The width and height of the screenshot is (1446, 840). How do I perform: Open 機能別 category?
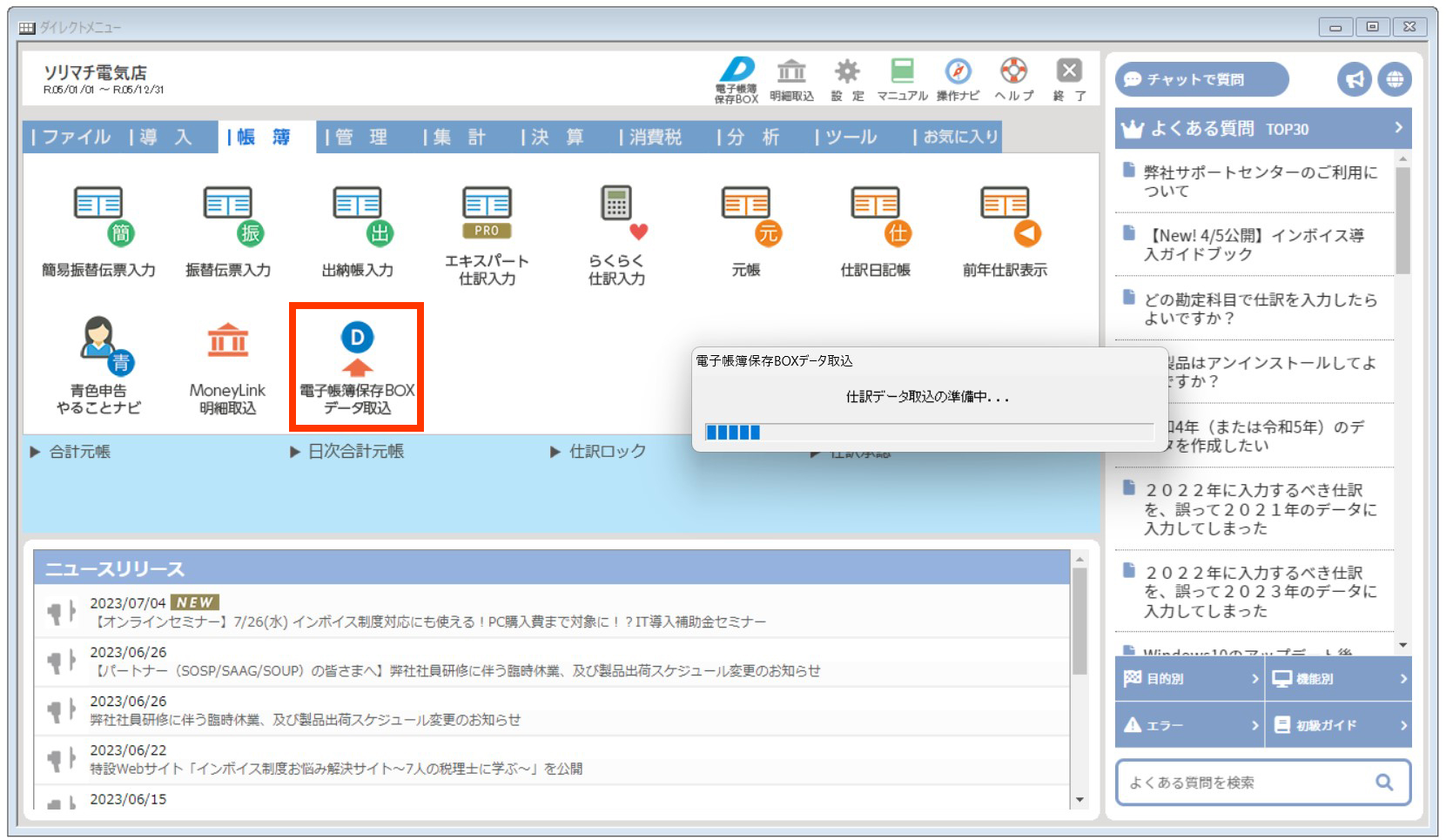tap(1338, 679)
